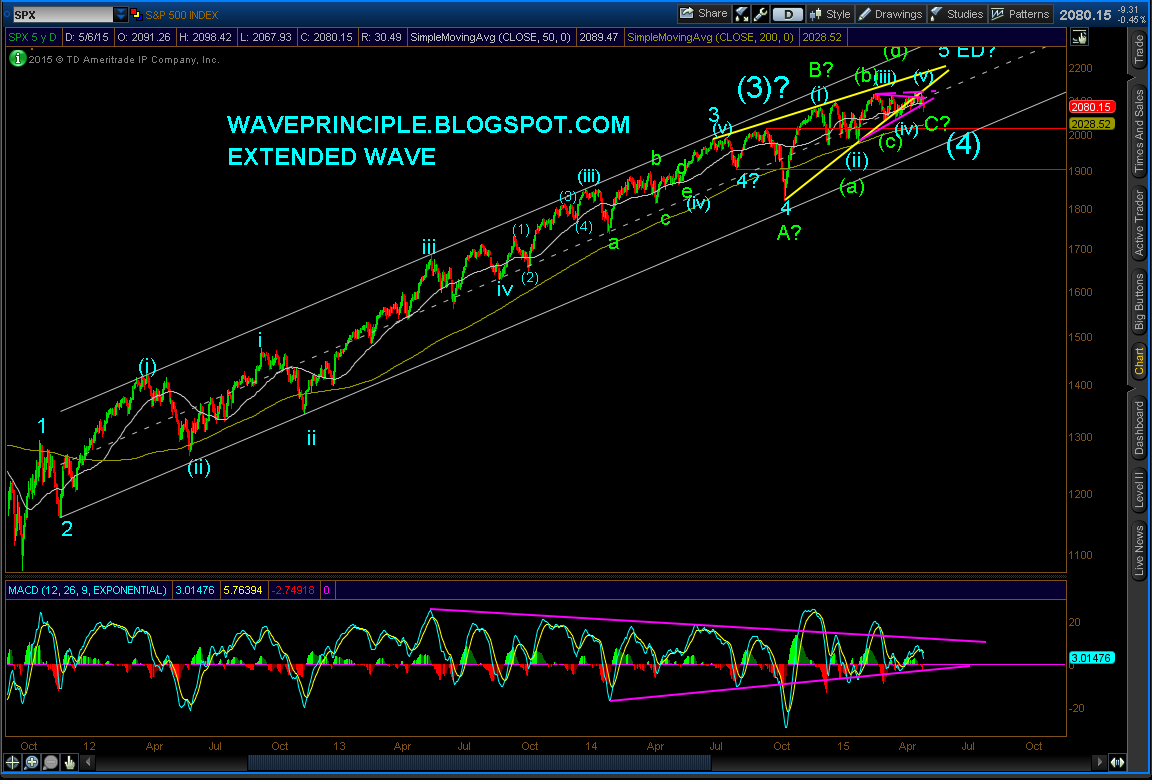Open chart settings with the wrench icon
This screenshot has height=780, width=1152.
(x=760, y=14)
